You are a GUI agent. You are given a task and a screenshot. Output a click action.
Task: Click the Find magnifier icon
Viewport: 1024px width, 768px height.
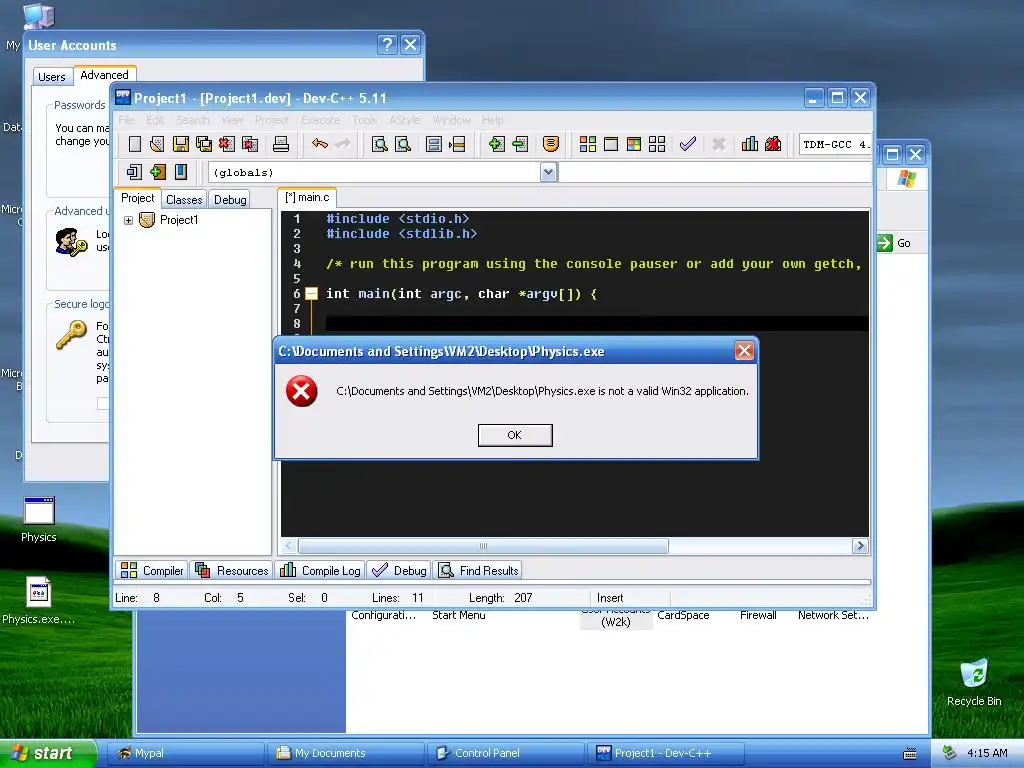pos(379,144)
